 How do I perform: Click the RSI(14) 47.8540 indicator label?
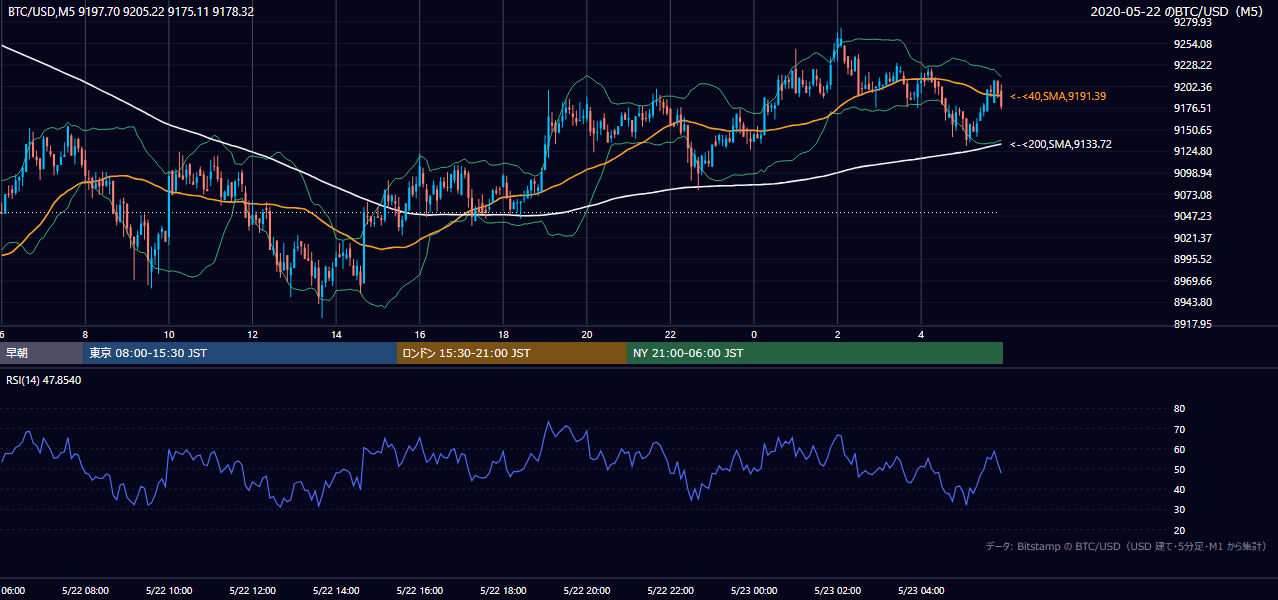tap(44, 380)
